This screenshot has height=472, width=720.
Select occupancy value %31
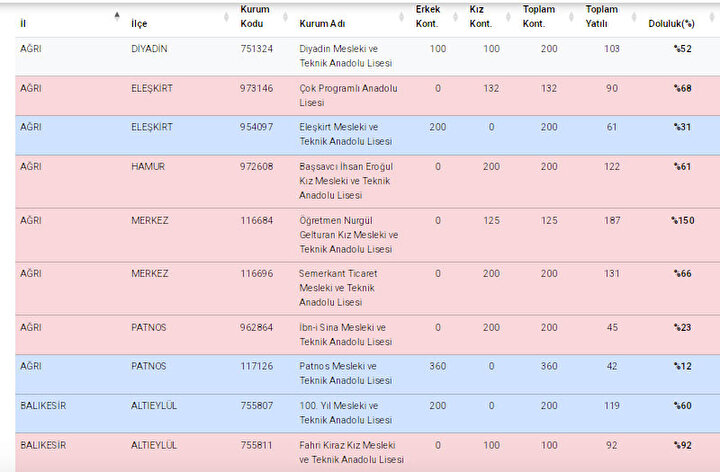pos(682,127)
